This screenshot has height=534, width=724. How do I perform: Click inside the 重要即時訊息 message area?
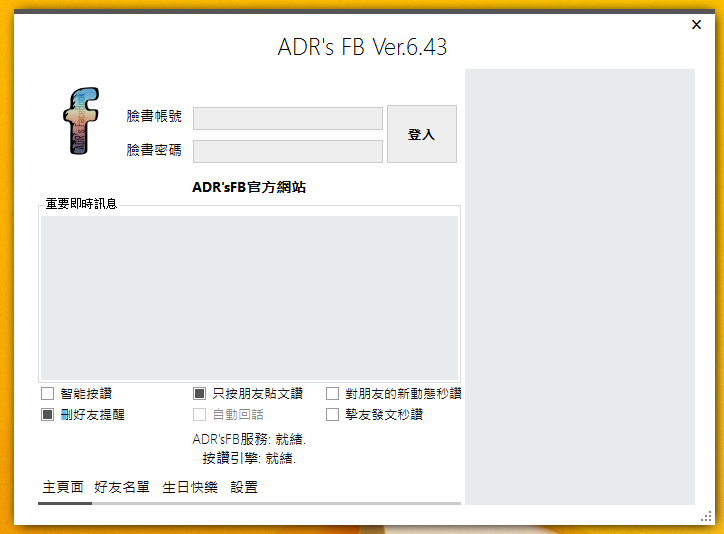(x=249, y=298)
